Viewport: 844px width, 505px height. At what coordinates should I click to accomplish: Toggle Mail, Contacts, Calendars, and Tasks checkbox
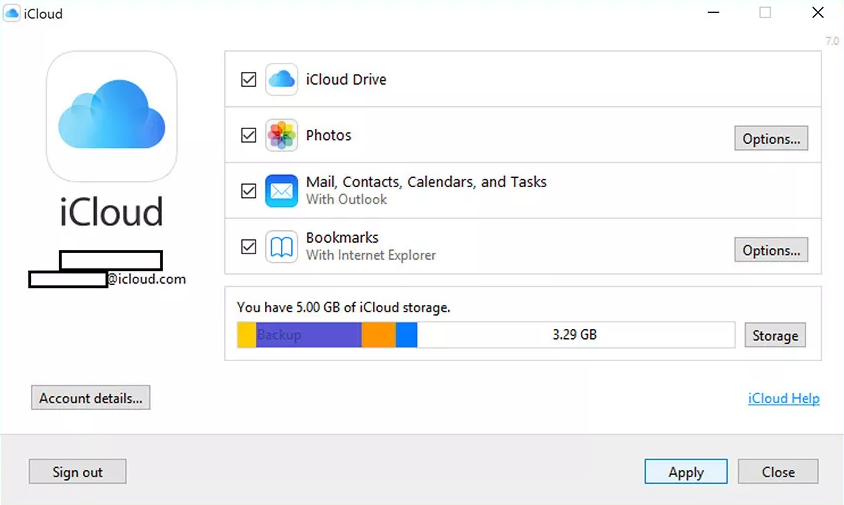pyautogui.click(x=248, y=191)
